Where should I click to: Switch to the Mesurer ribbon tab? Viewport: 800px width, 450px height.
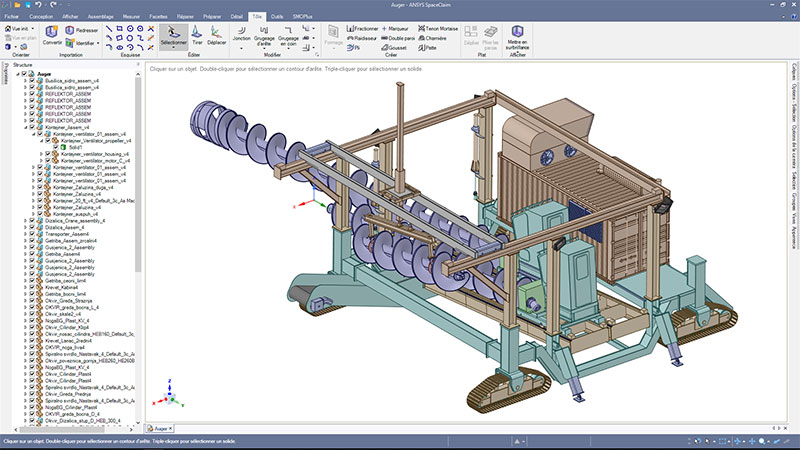(x=131, y=17)
